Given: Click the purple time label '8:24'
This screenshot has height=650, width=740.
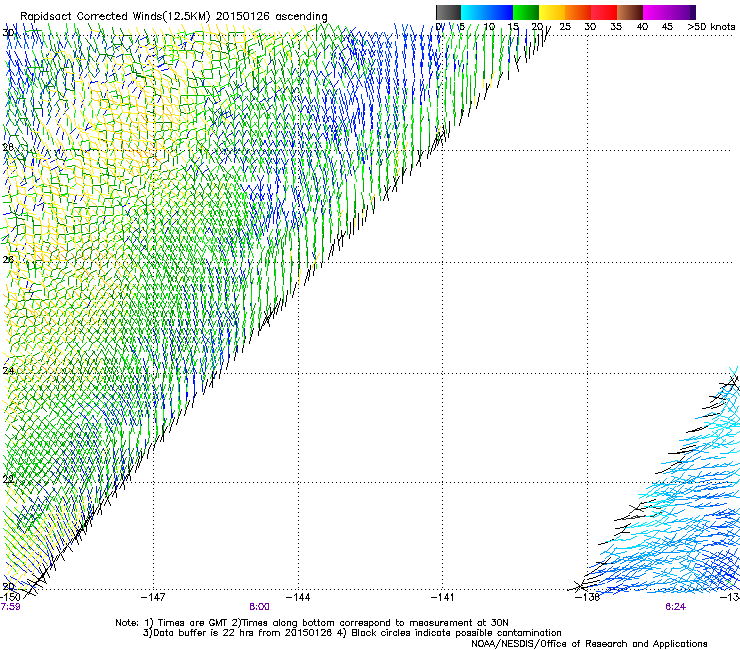Looking at the screenshot, I should pos(675,607).
